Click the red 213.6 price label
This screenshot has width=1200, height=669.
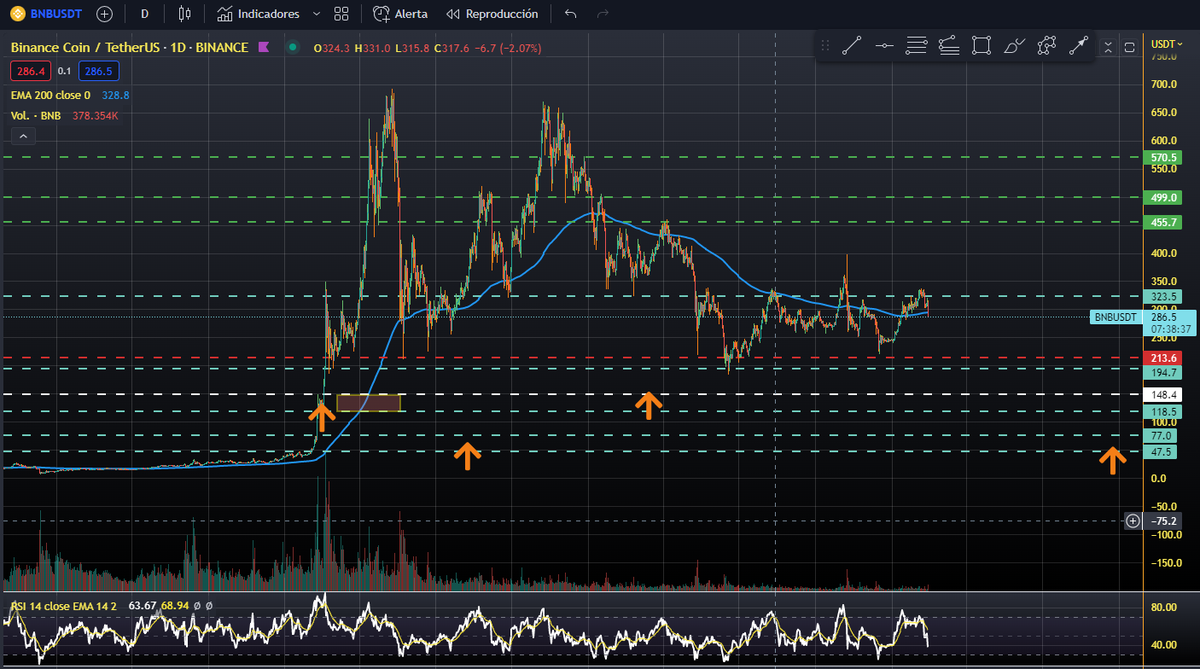pyautogui.click(x=1164, y=358)
